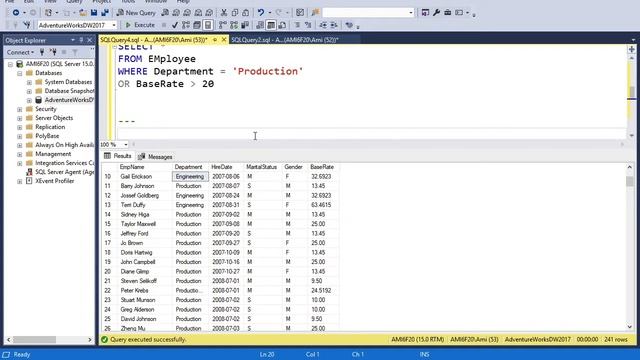Save the current query with the disk icon
The height and width of the screenshot is (360, 640).
tap(94, 13)
